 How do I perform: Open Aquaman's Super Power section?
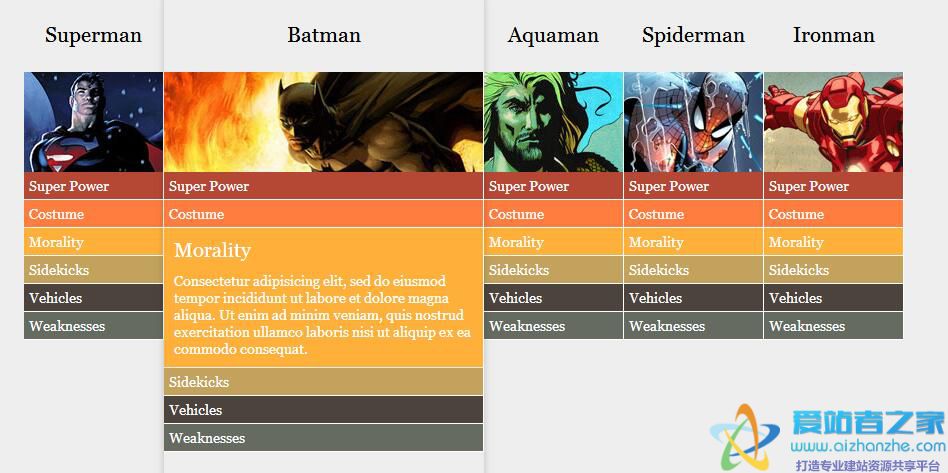pyautogui.click(x=553, y=186)
